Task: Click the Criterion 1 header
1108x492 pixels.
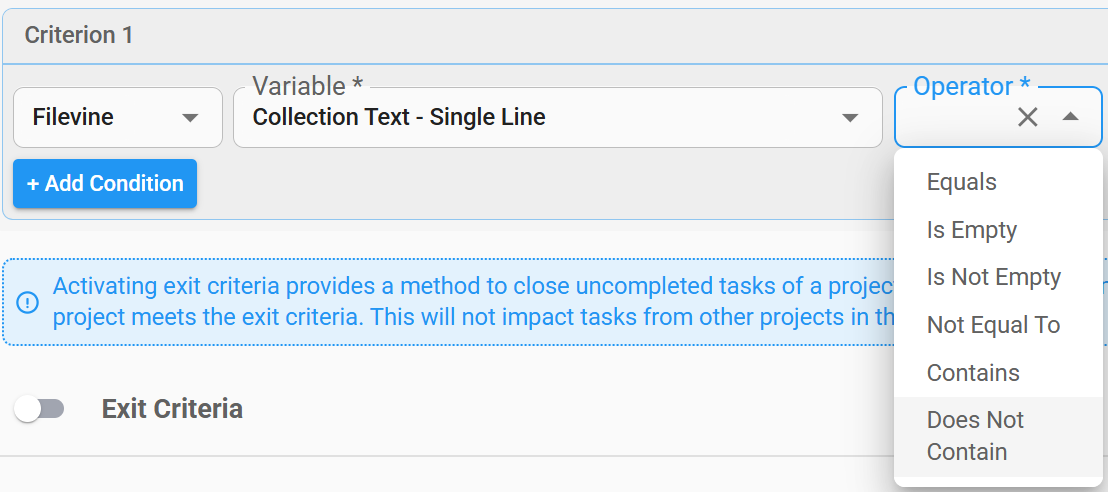Action: point(79,35)
